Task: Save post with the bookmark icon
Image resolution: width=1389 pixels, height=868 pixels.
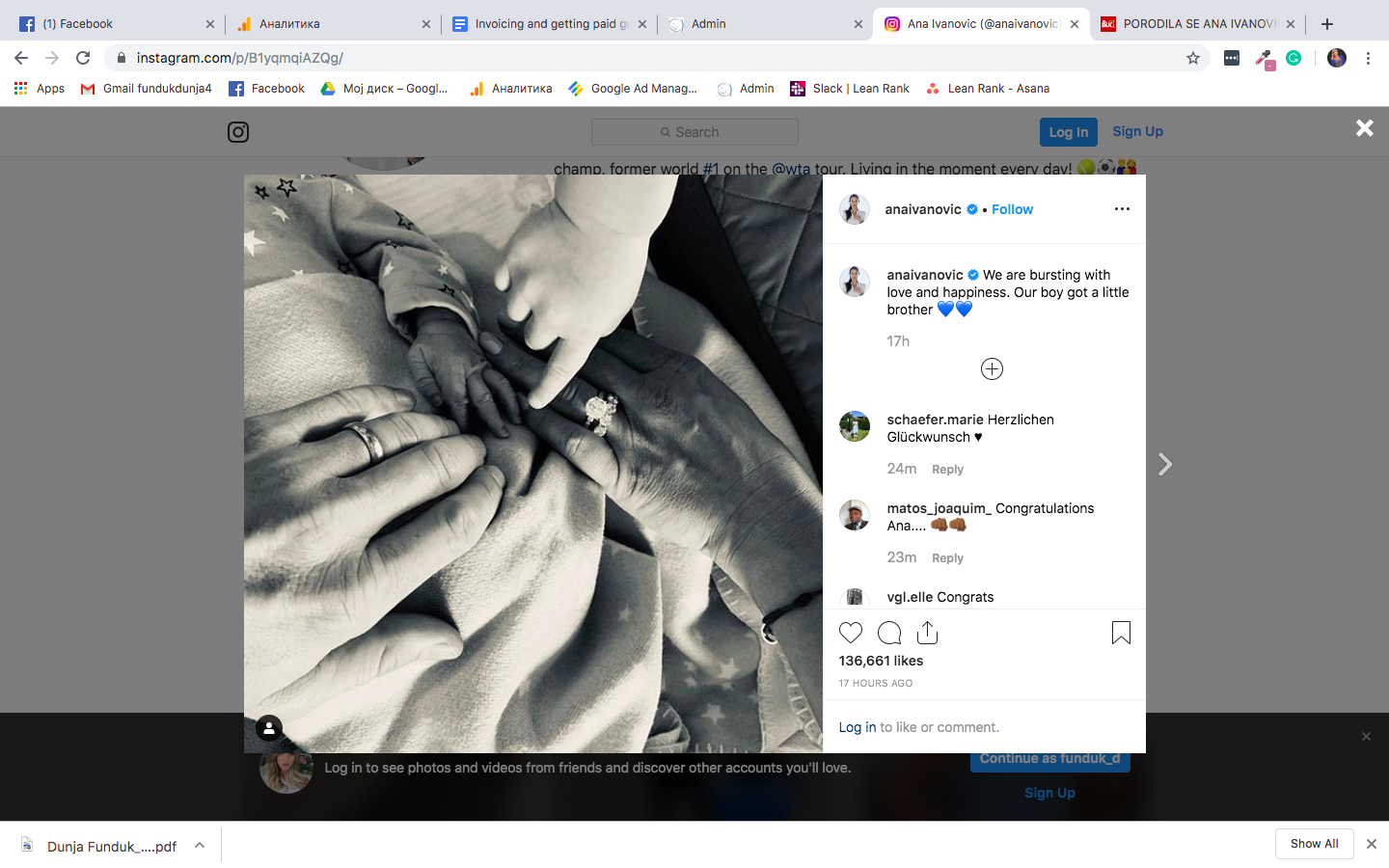Action: pos(1121,633)
